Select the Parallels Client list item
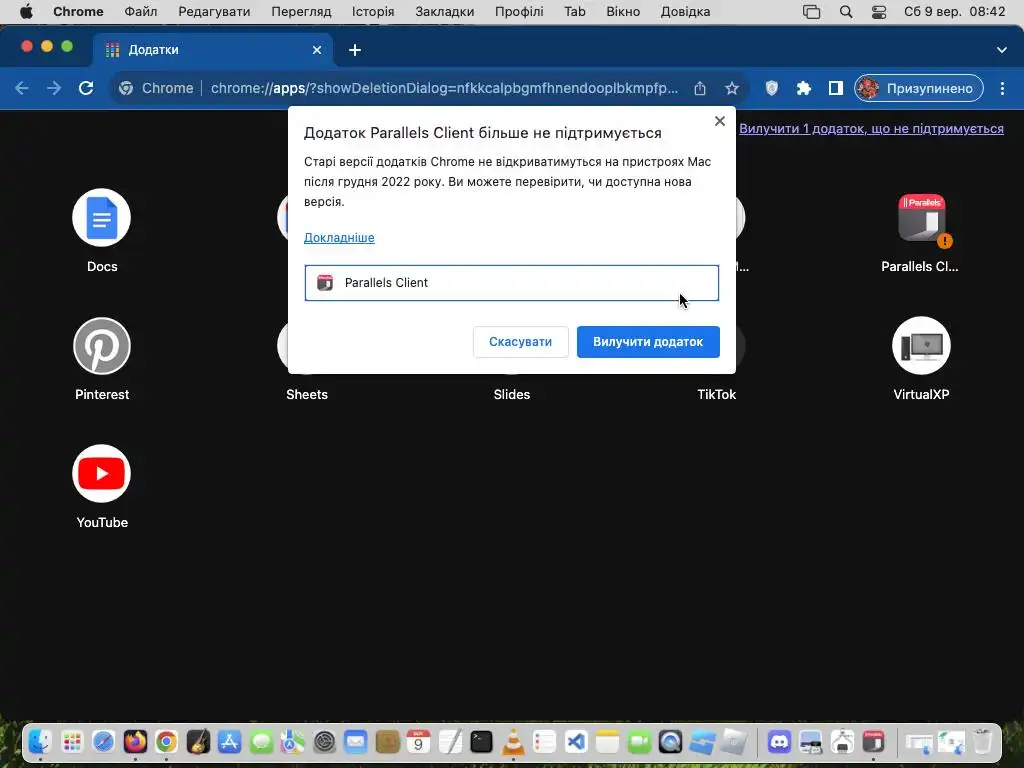This screenshot has width=1024, height=768. [x=511, y=283]
